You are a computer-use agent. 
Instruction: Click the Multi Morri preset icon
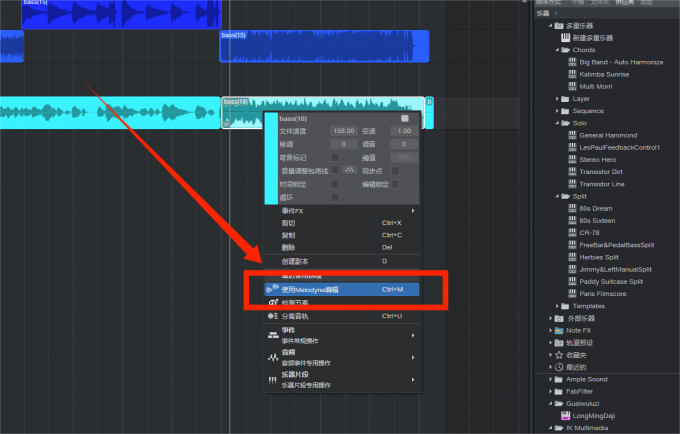pos(572,86)
